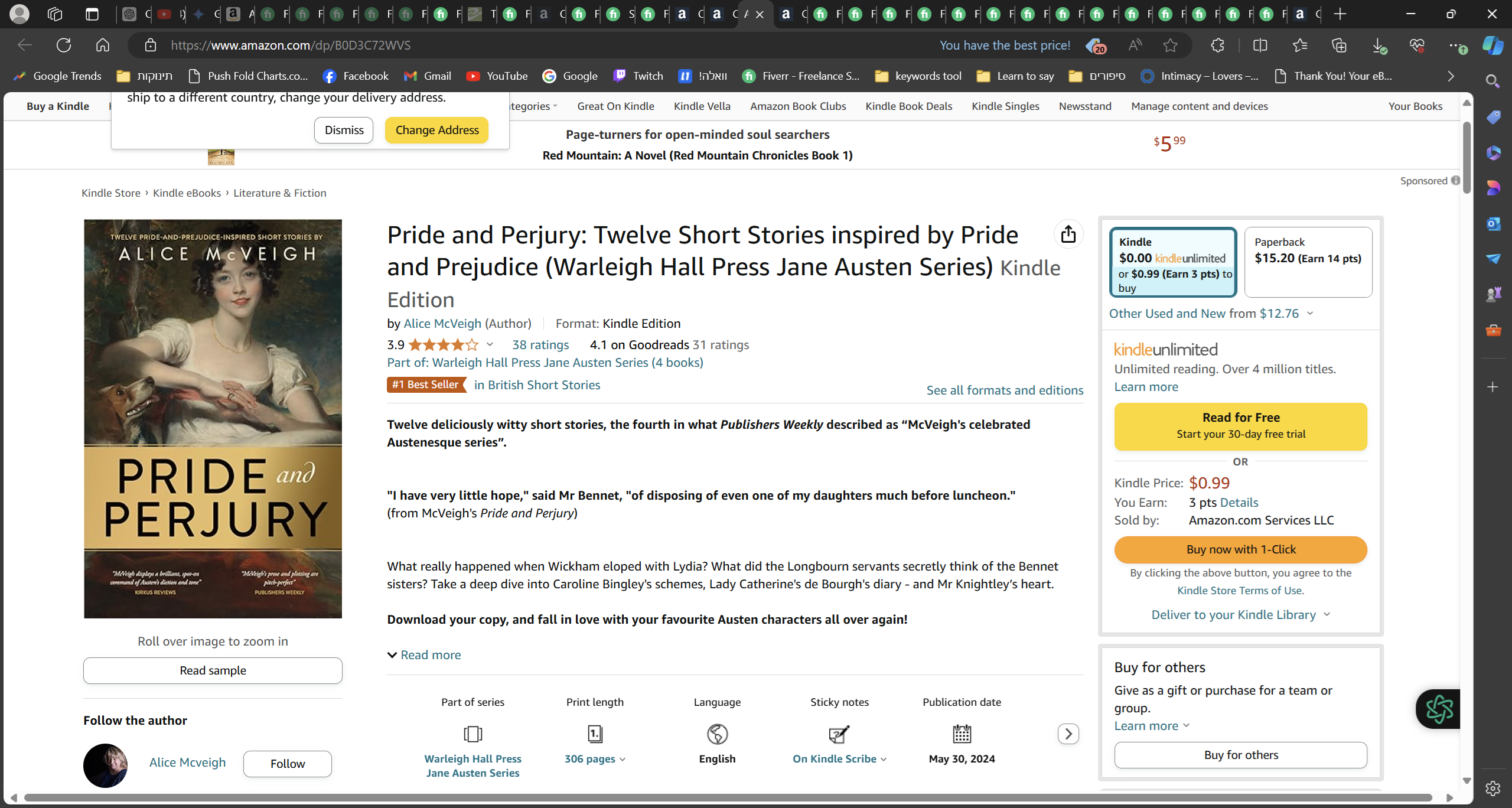Open the Extensions puzzle icon

(1217, 45)
